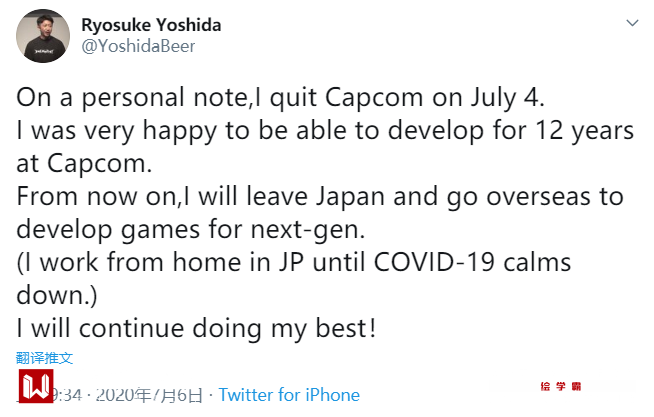The height and width of the screenshot is (417, 654).
Task: Open the tweet options chevron menu
Action: tap(631, 22)
